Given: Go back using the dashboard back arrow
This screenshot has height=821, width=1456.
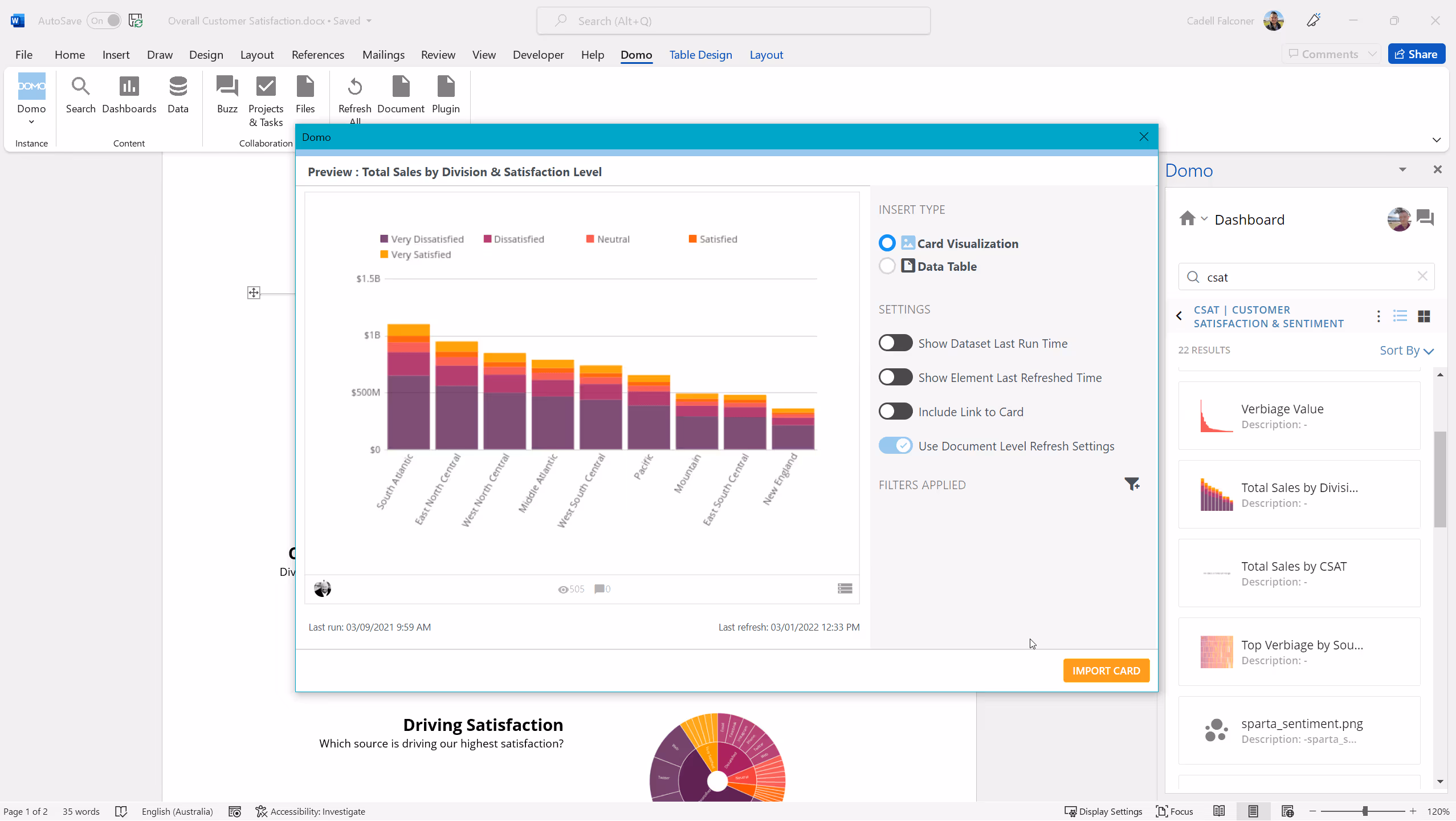Looking at the screenshot, I should pos(1179,315).
